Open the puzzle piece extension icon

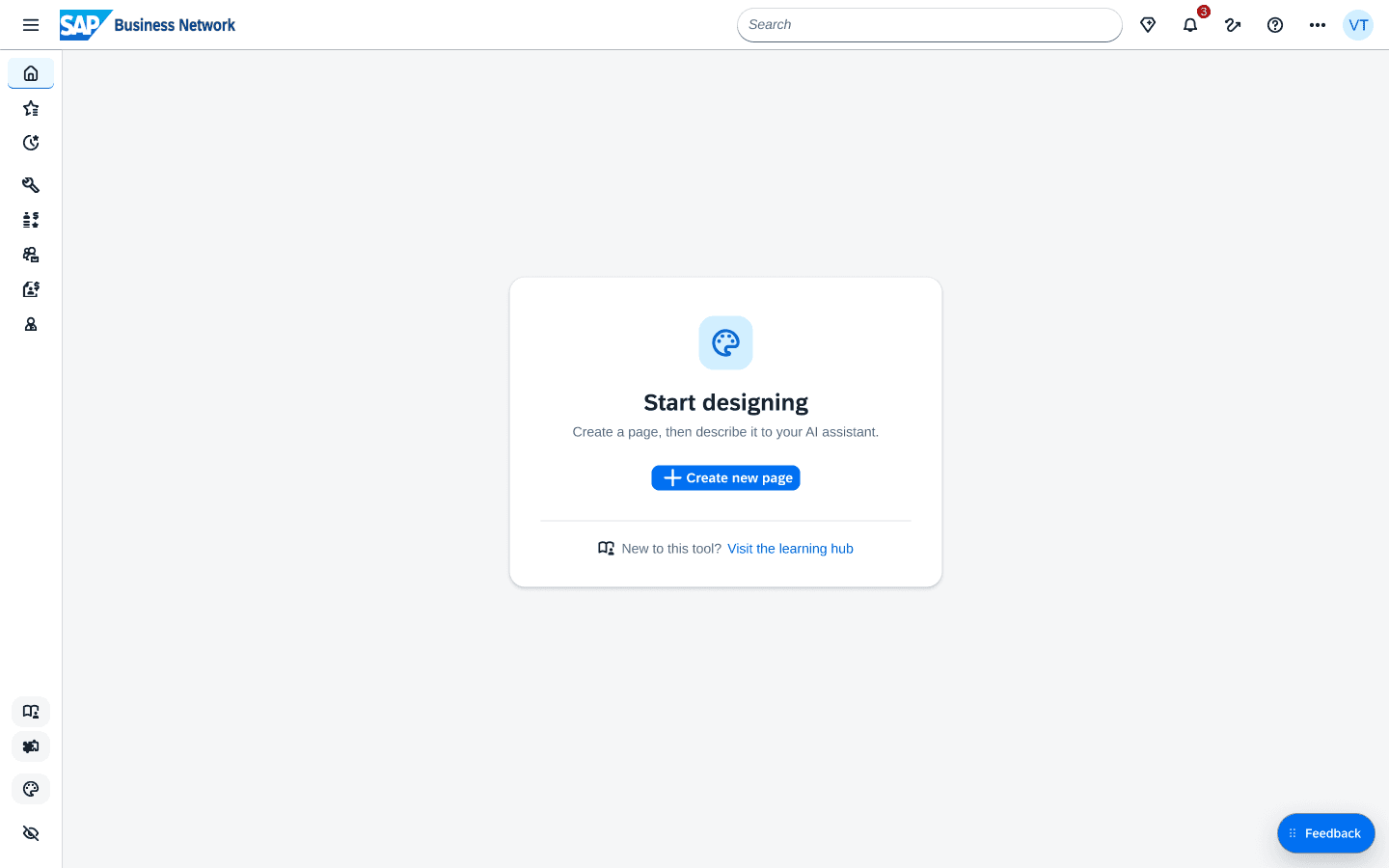(31, 746)
